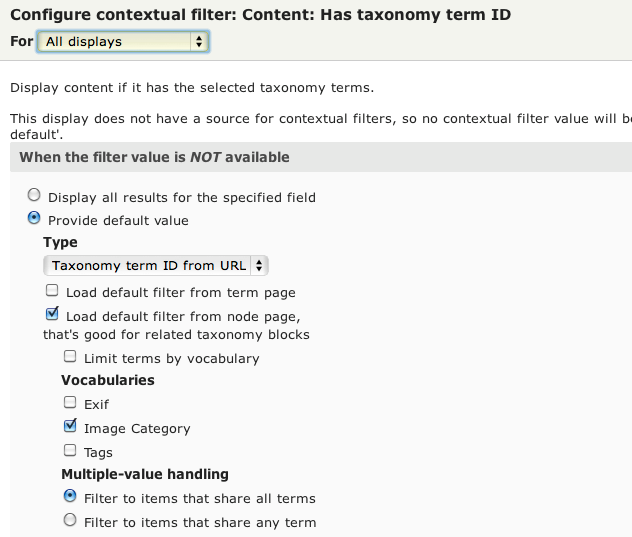Click the "Load default filter from term page" label
This screenshot has width=632, height=537.
(x=180, y=293)
